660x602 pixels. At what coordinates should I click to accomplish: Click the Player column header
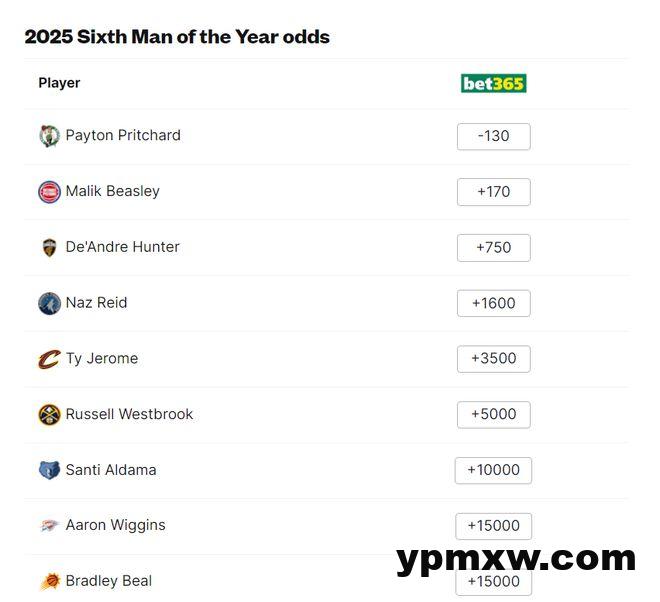[x=59, y=83]
